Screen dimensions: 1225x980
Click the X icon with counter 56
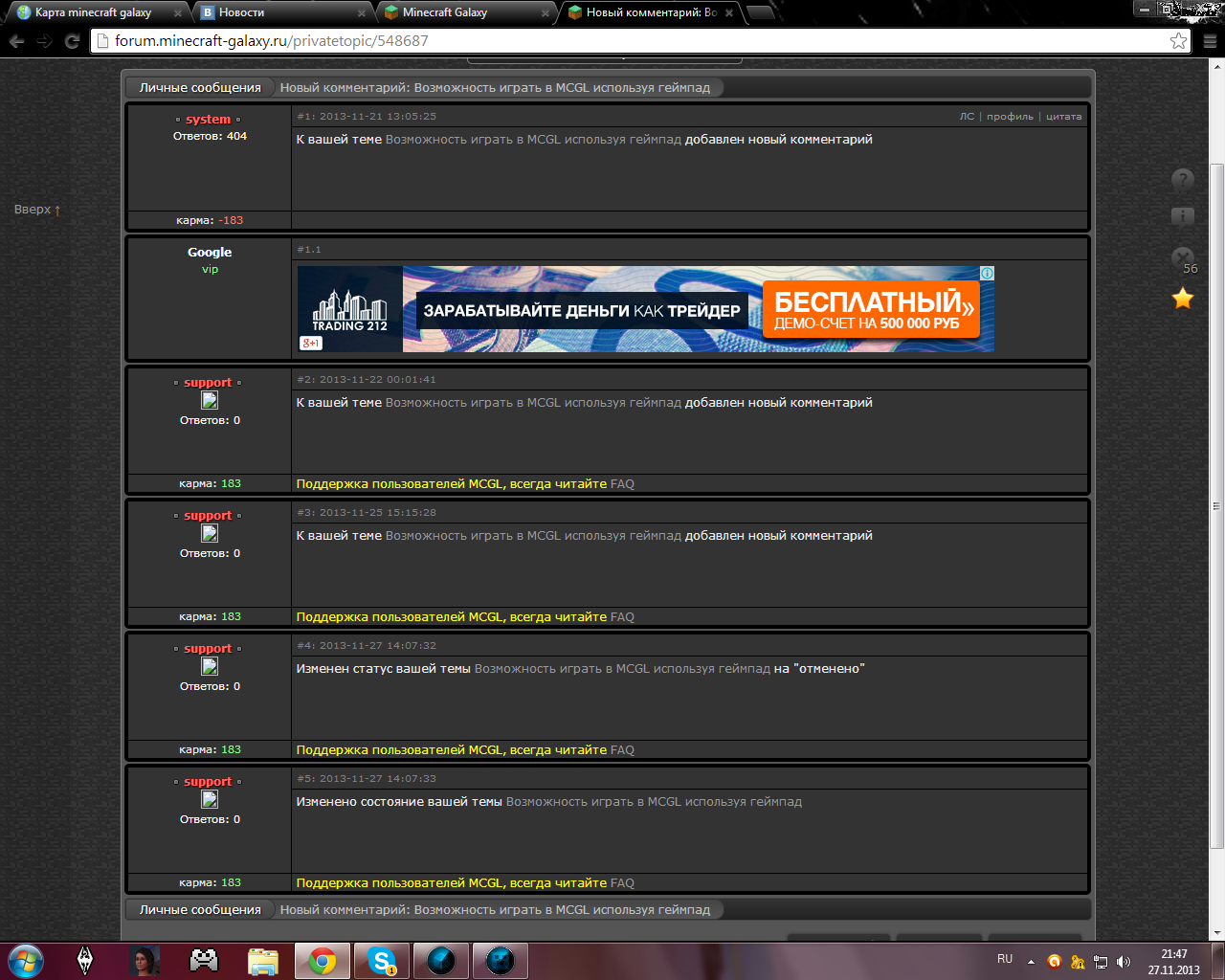(x=1183, y=256)
